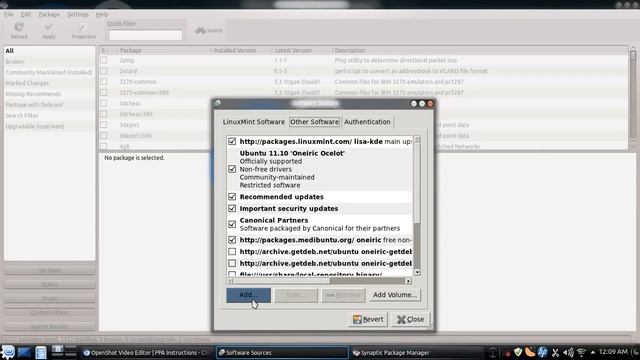Enable first archive.getdeb.net oneiric-getdeb source

pyautogui.click(x=232, y=252)
